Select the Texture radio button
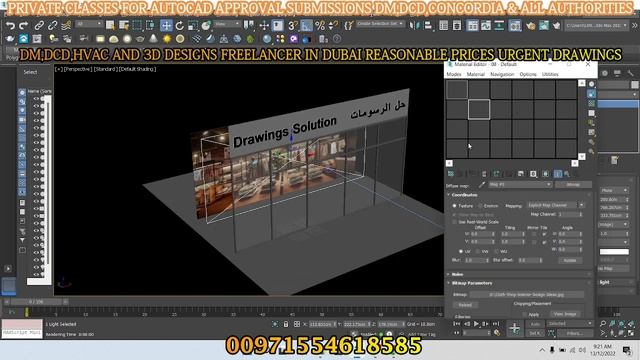 454,206
